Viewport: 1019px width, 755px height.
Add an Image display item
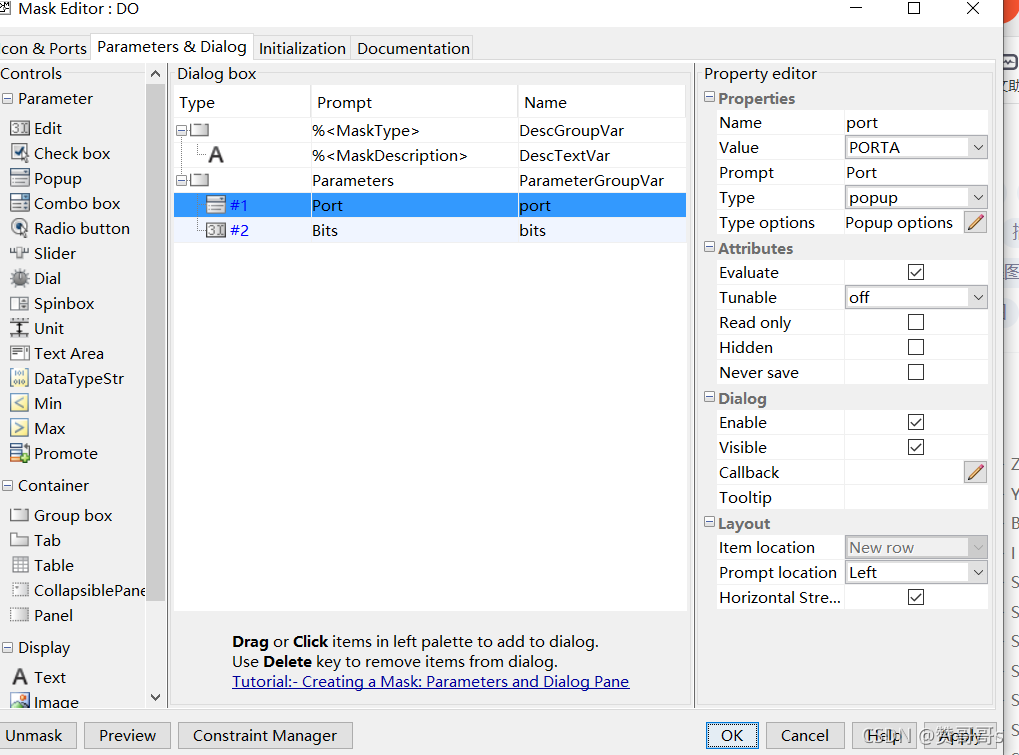pyautogui.click(x=45, y=701)
